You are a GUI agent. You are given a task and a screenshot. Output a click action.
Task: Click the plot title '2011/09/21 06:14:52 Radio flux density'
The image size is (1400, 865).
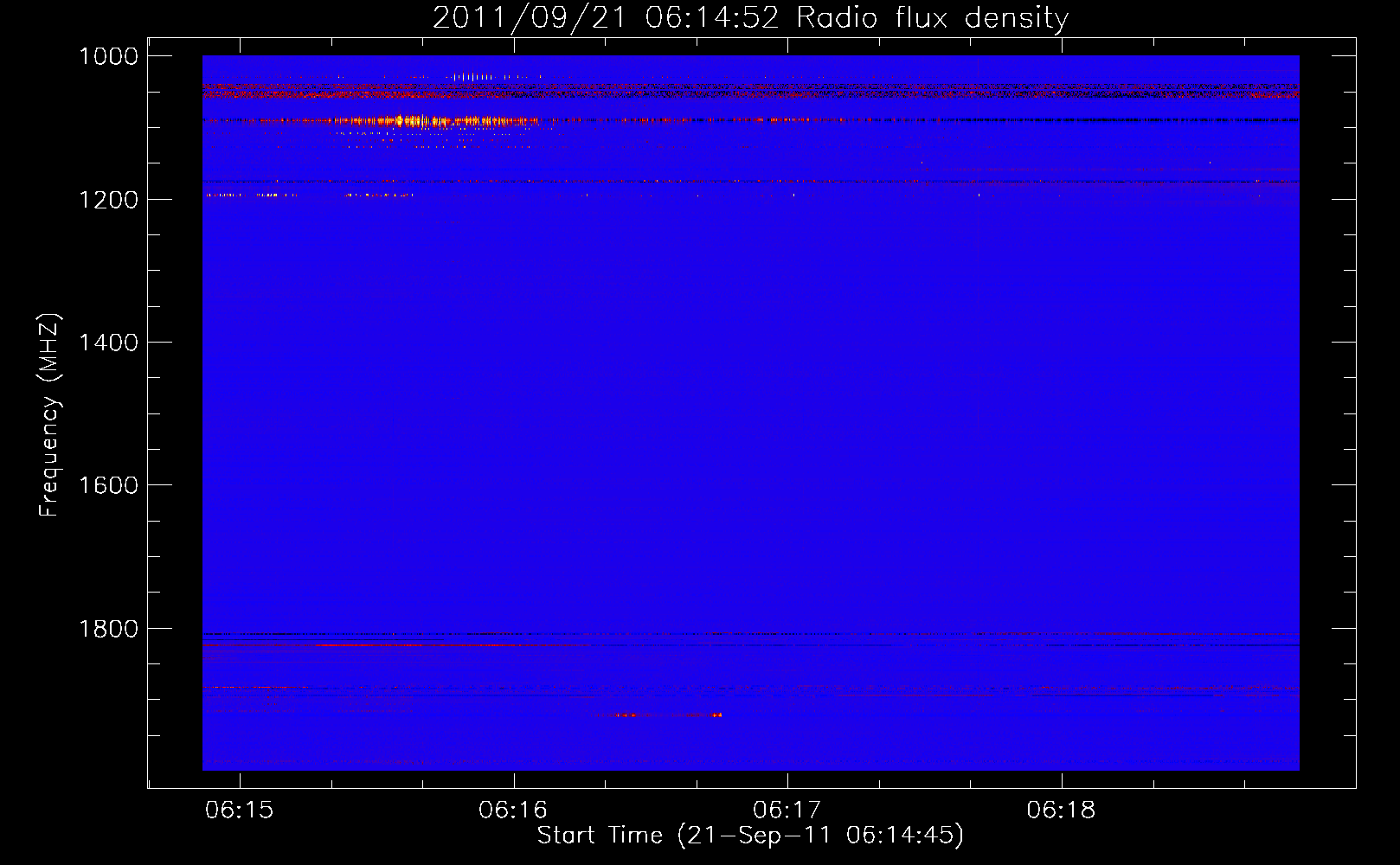pyautogui.click(x=750, y=17)
